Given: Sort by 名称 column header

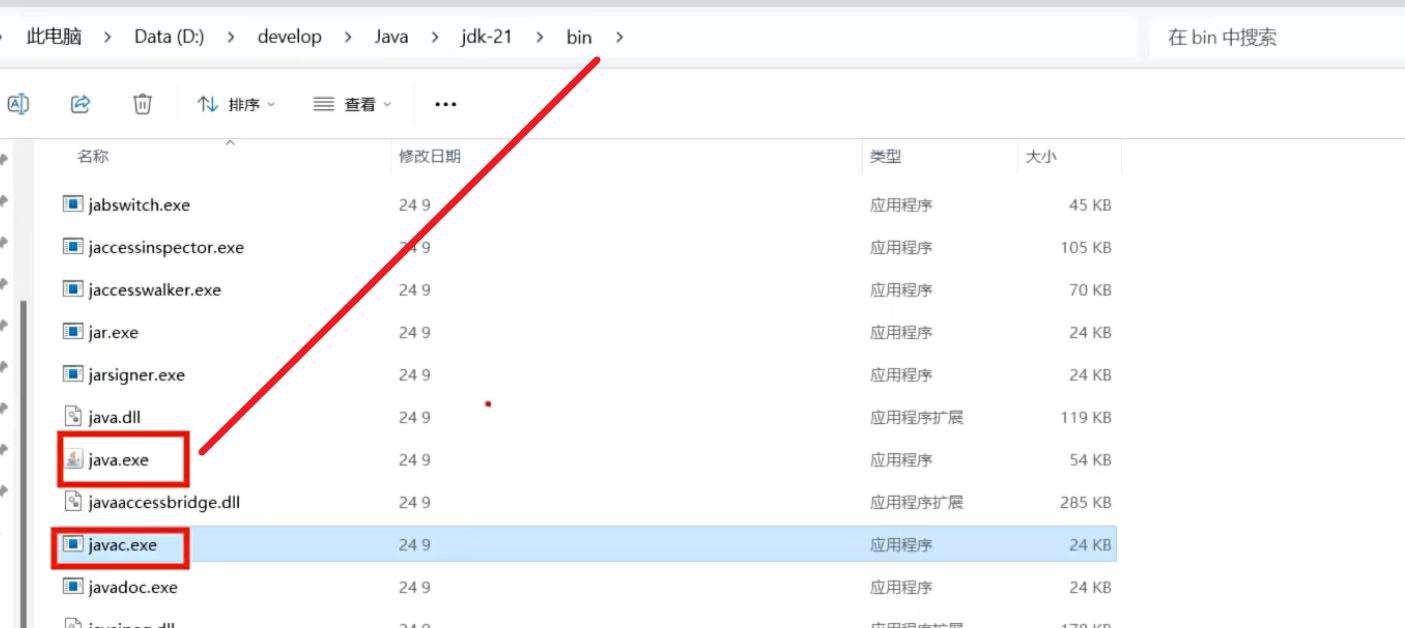Looking at the screenshot, I should pyautogui.click(x=93, y=156).
